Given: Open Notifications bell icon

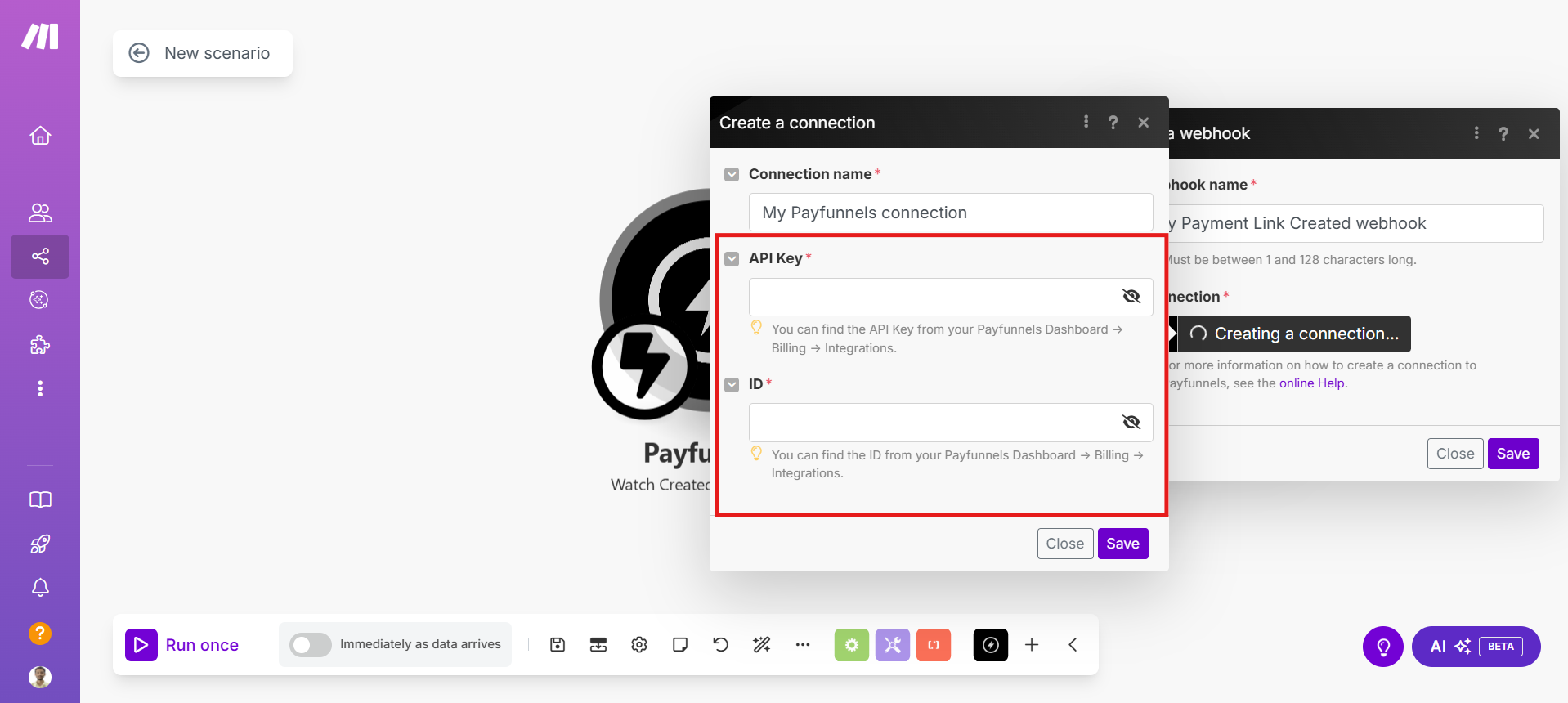Looking at the screenshot, I should coord(40,588).
